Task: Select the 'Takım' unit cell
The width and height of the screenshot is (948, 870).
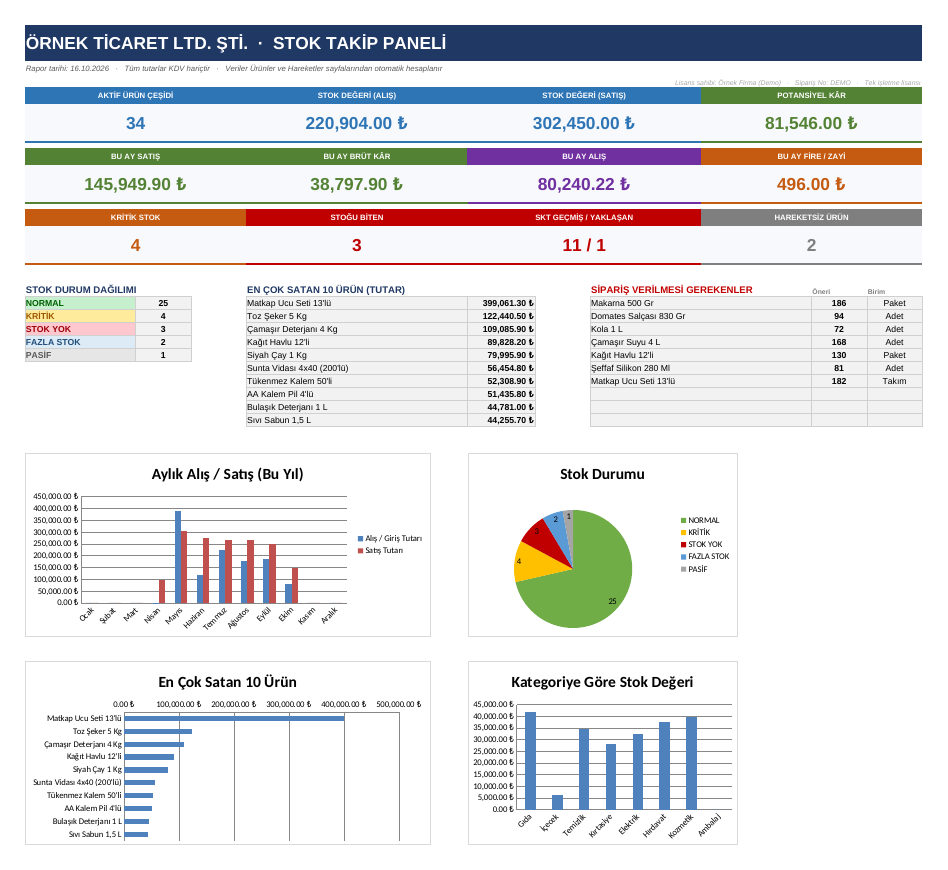Action: tap(894, 381)
